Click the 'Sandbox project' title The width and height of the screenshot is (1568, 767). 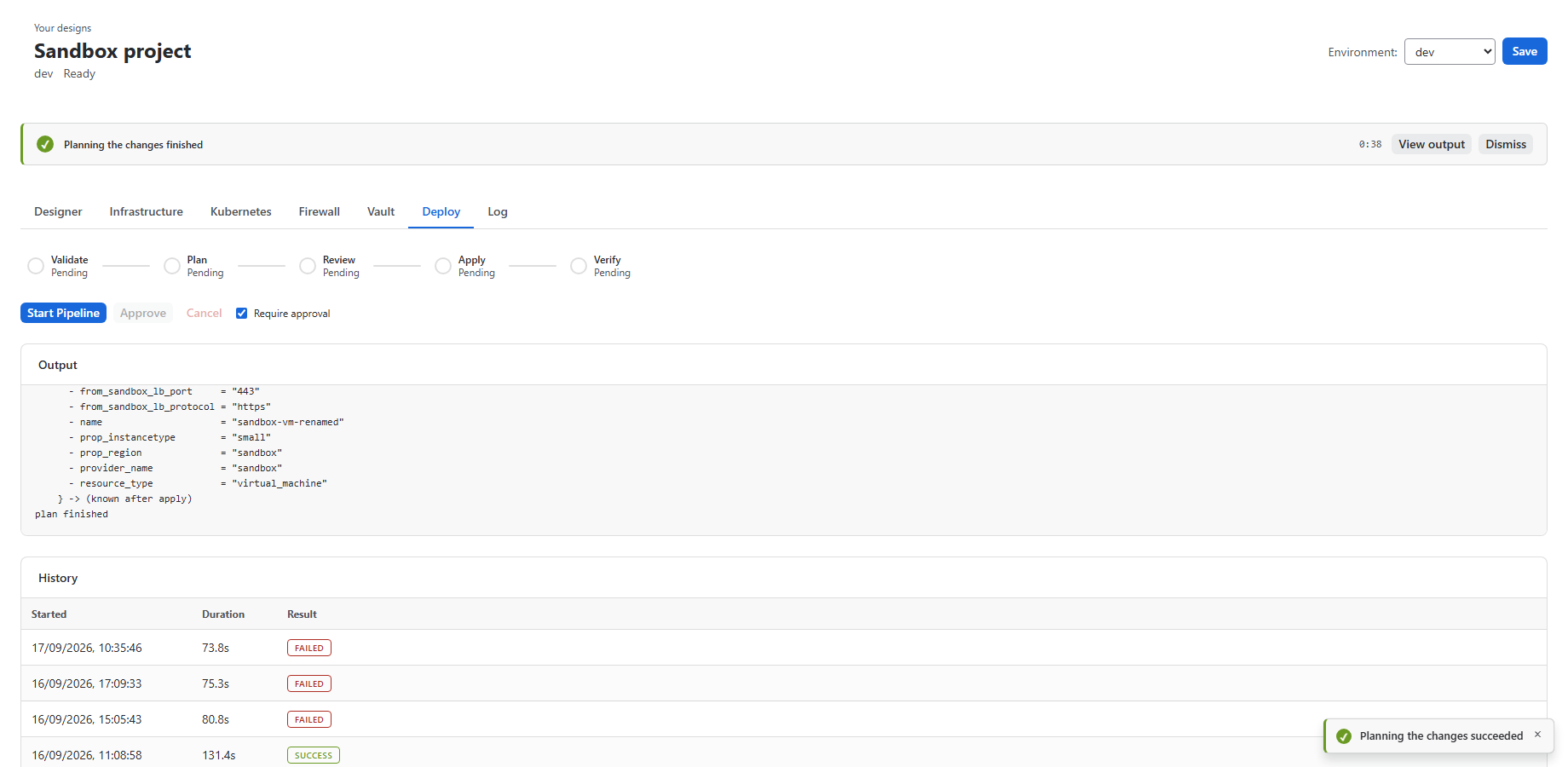pyautogui.click(x=112, y=51)
